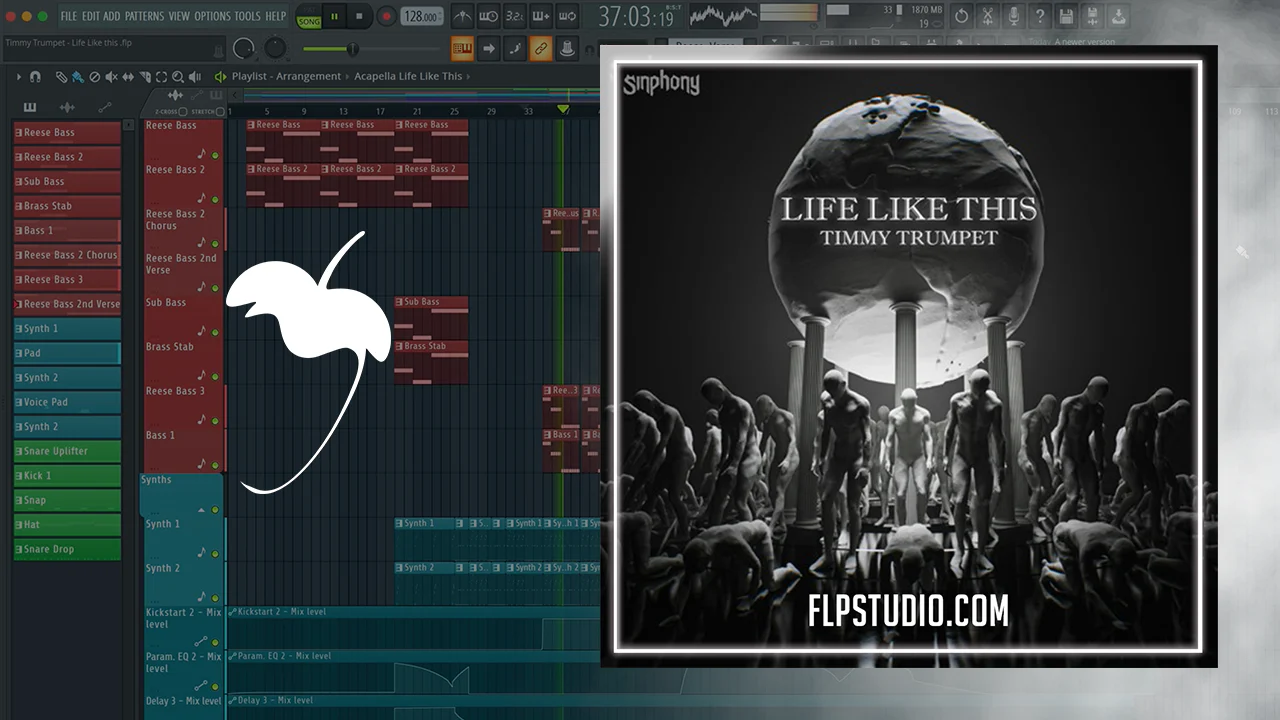Open the EDIT menu
1280x720 pixels.
91,16
